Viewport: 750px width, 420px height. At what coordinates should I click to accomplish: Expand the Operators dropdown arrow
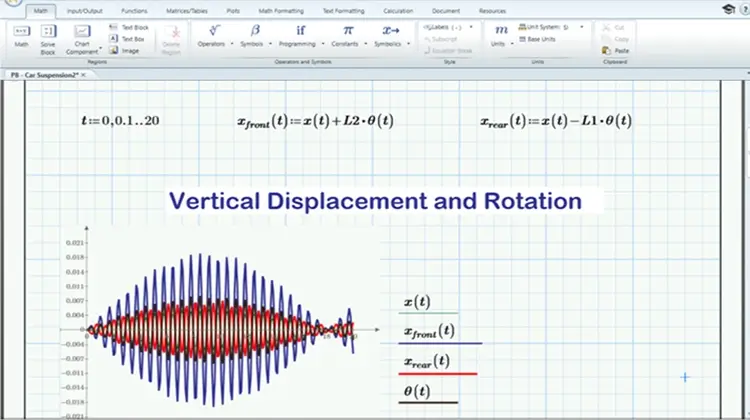click(x=232, y=44)
